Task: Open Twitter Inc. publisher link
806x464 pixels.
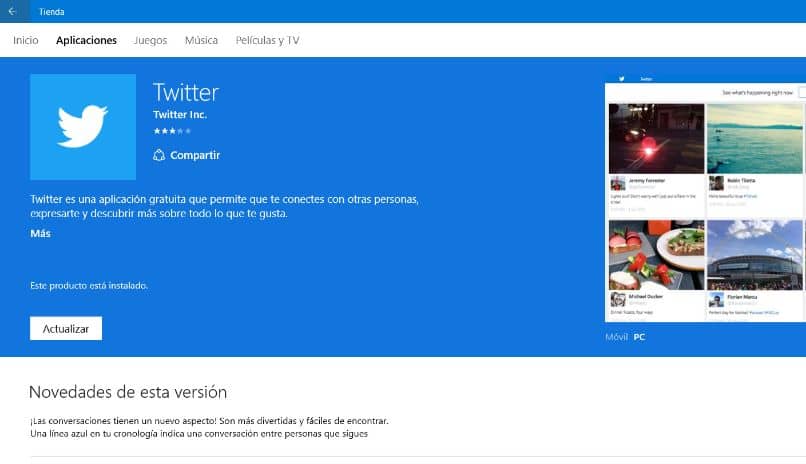Action: coord(180,115)
